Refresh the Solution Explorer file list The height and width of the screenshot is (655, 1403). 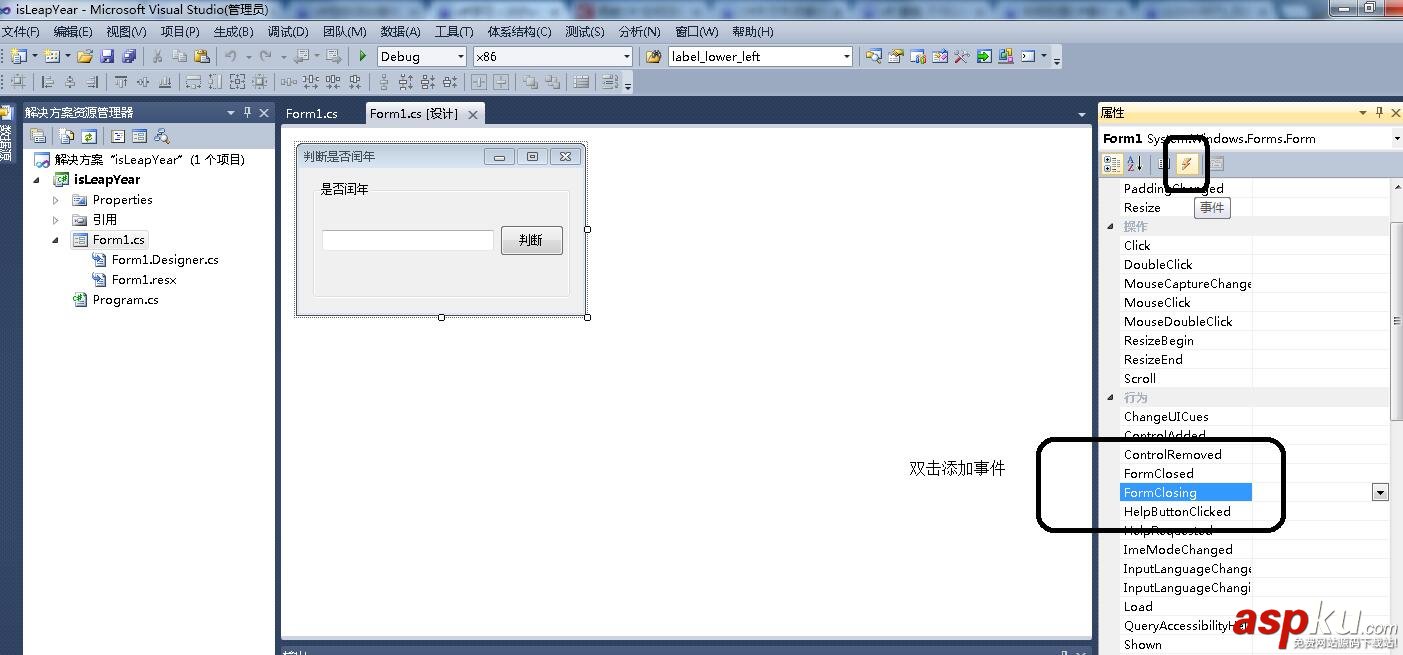pos(90,135)
